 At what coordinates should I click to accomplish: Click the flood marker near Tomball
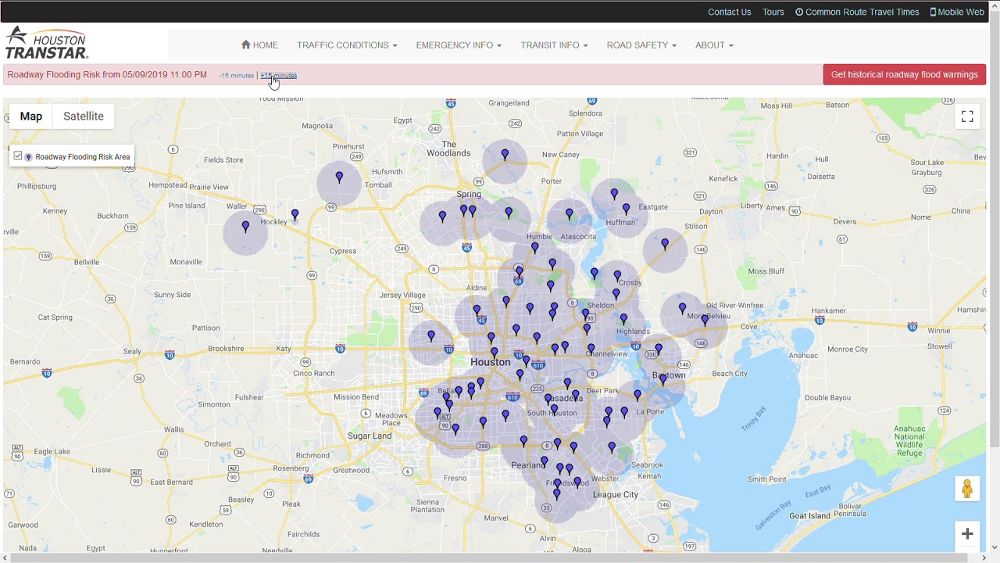pos(339,177)
